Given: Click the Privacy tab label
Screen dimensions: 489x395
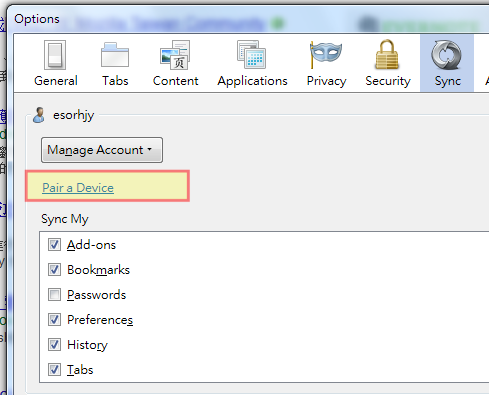Looking at the screenshot, I should click(x=326, y=81).
